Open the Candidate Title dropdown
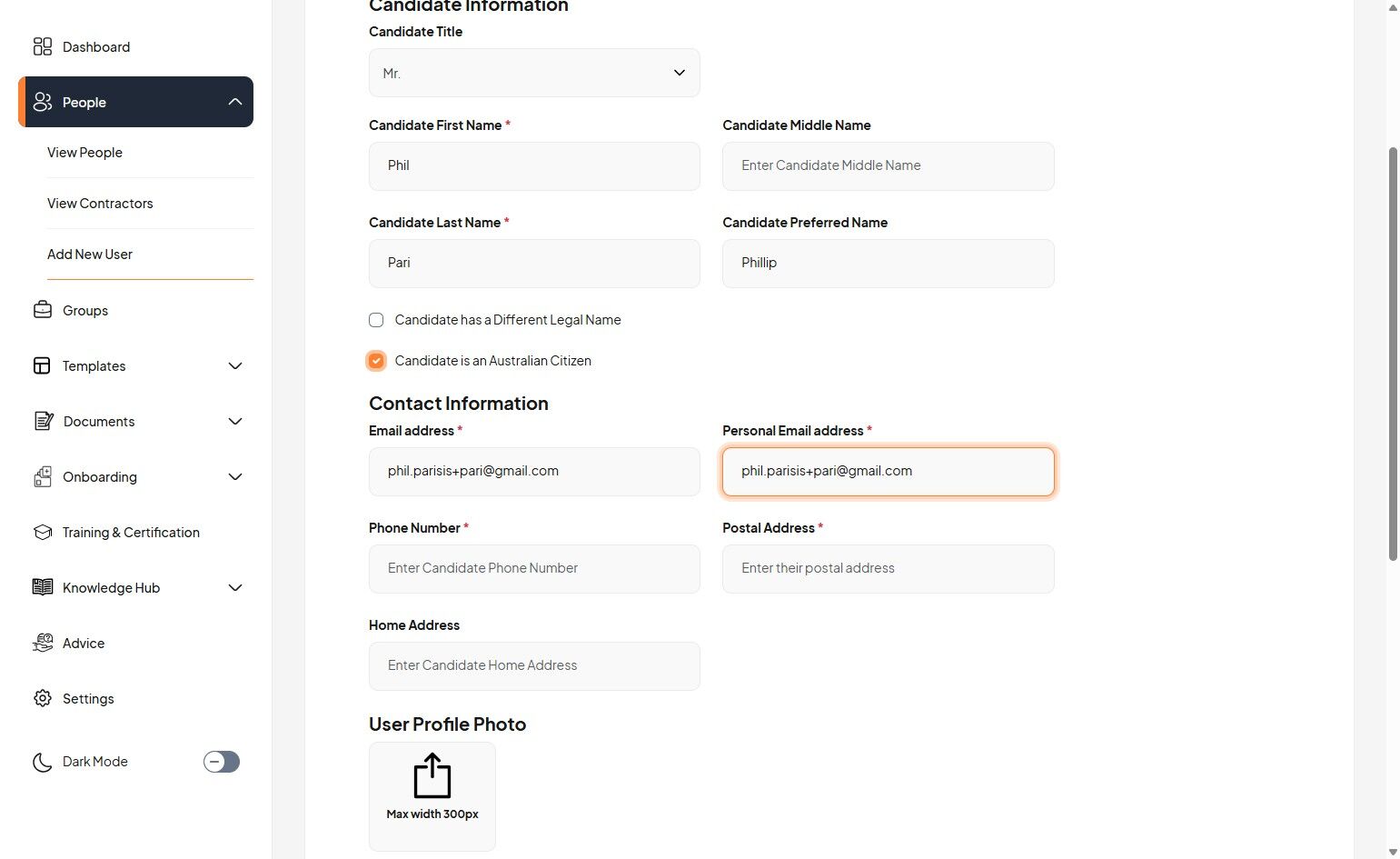Image resolution: width=1400 pixels, height=859 pixels. point(534,73)
